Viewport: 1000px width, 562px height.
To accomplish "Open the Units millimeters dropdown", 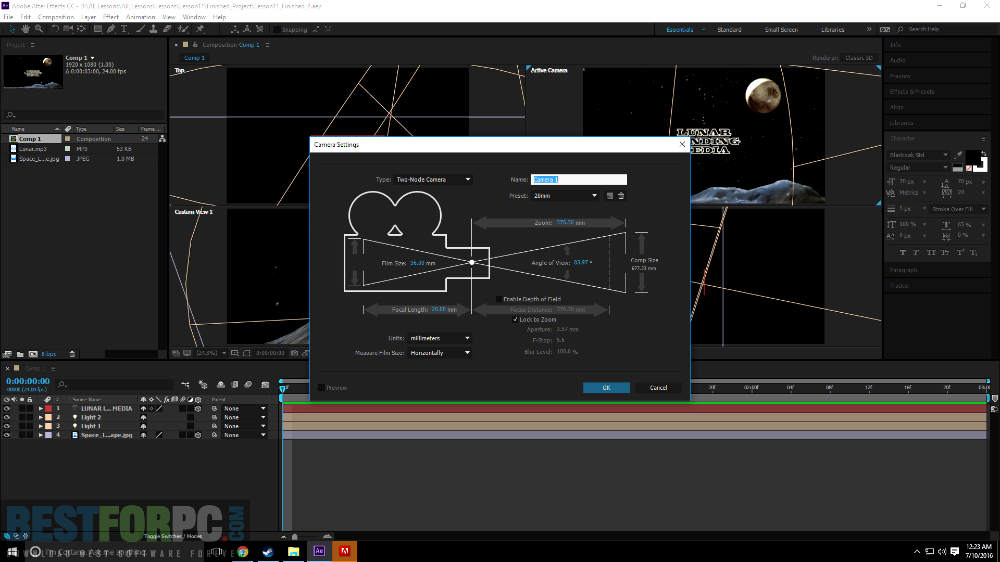I will click(439, 338).
